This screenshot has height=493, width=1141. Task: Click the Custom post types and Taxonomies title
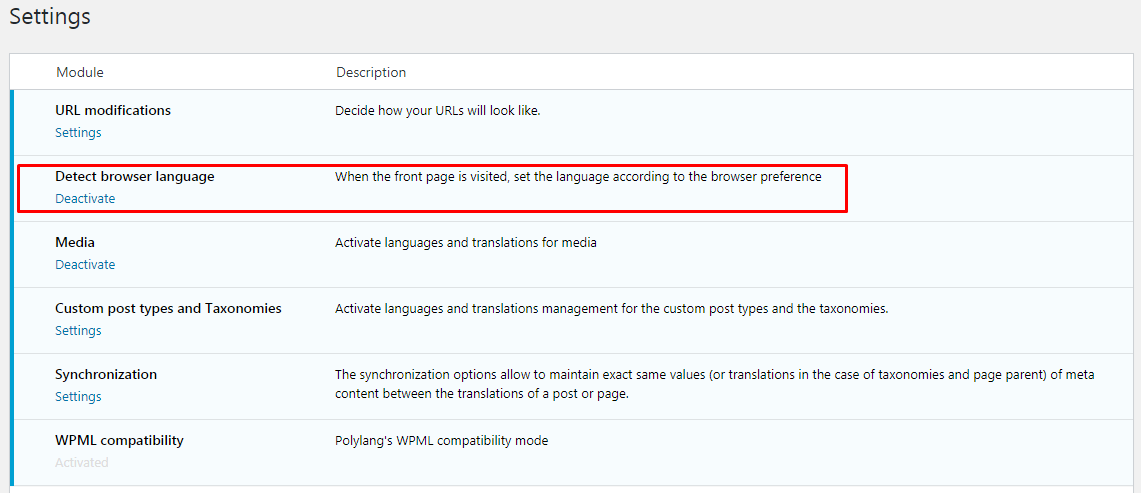click(168, 309)
